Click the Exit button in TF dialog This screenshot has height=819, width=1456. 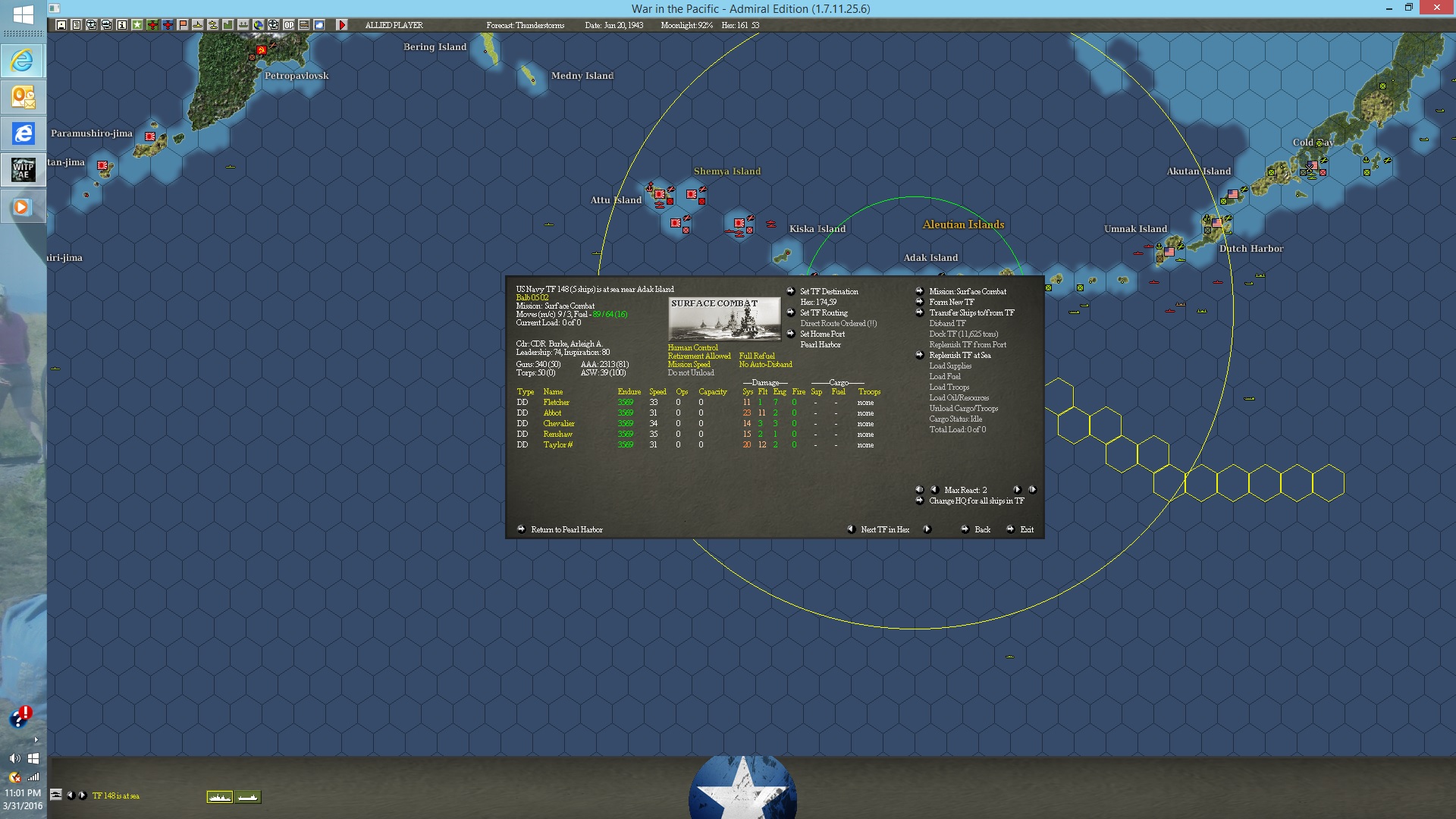pos(1027,530)
